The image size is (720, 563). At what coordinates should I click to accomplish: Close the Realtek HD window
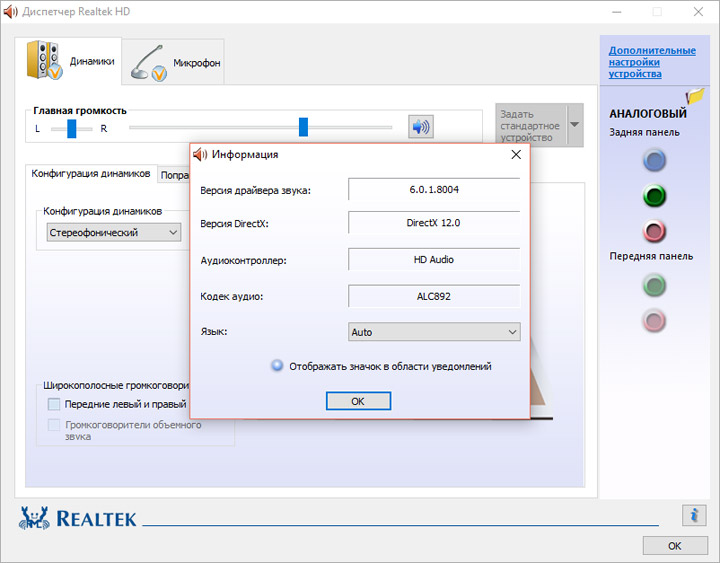pos(698,11)
